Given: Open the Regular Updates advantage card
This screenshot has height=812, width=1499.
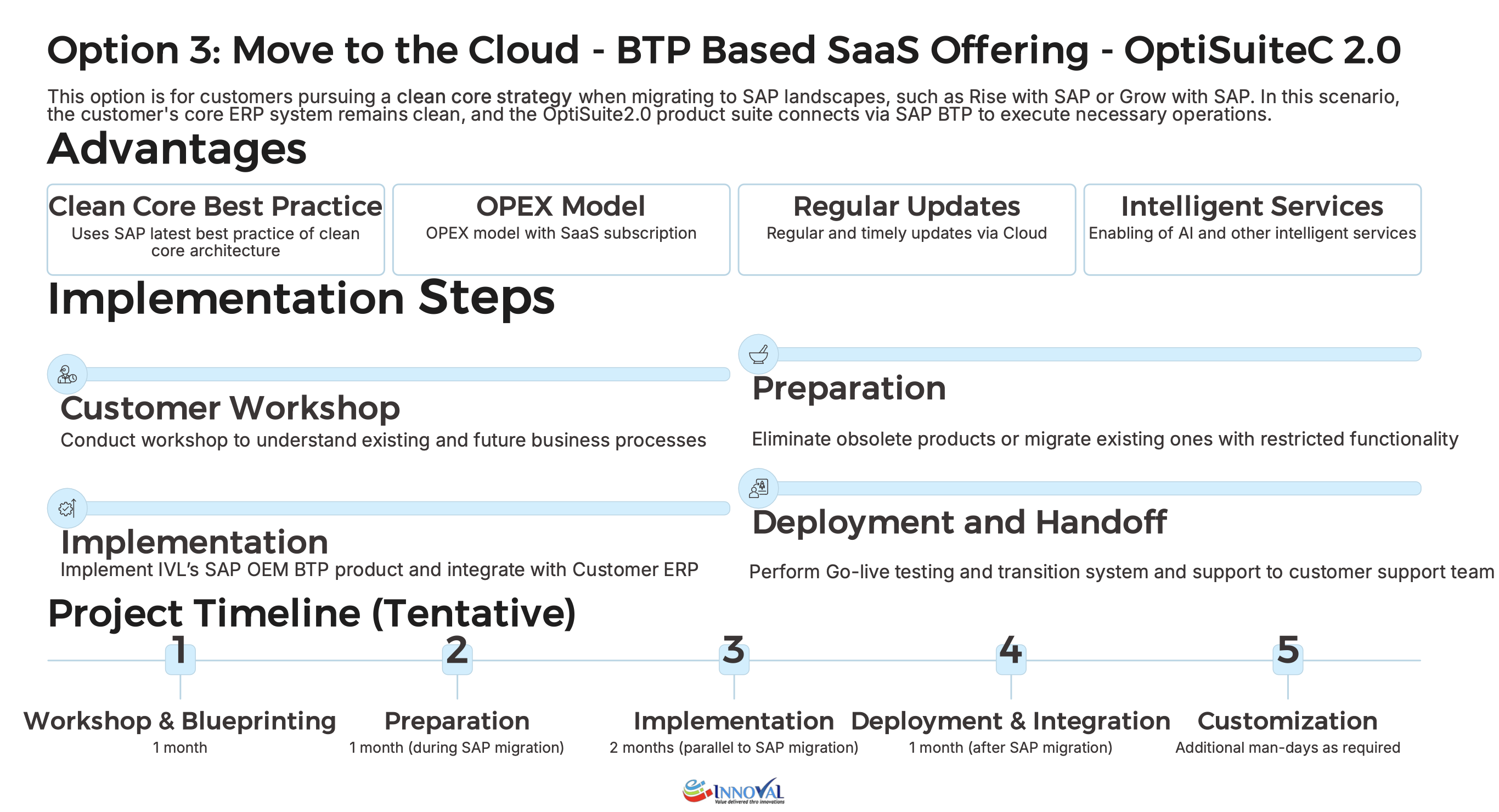Looking at the screenshot, I should tap(906, 229).
